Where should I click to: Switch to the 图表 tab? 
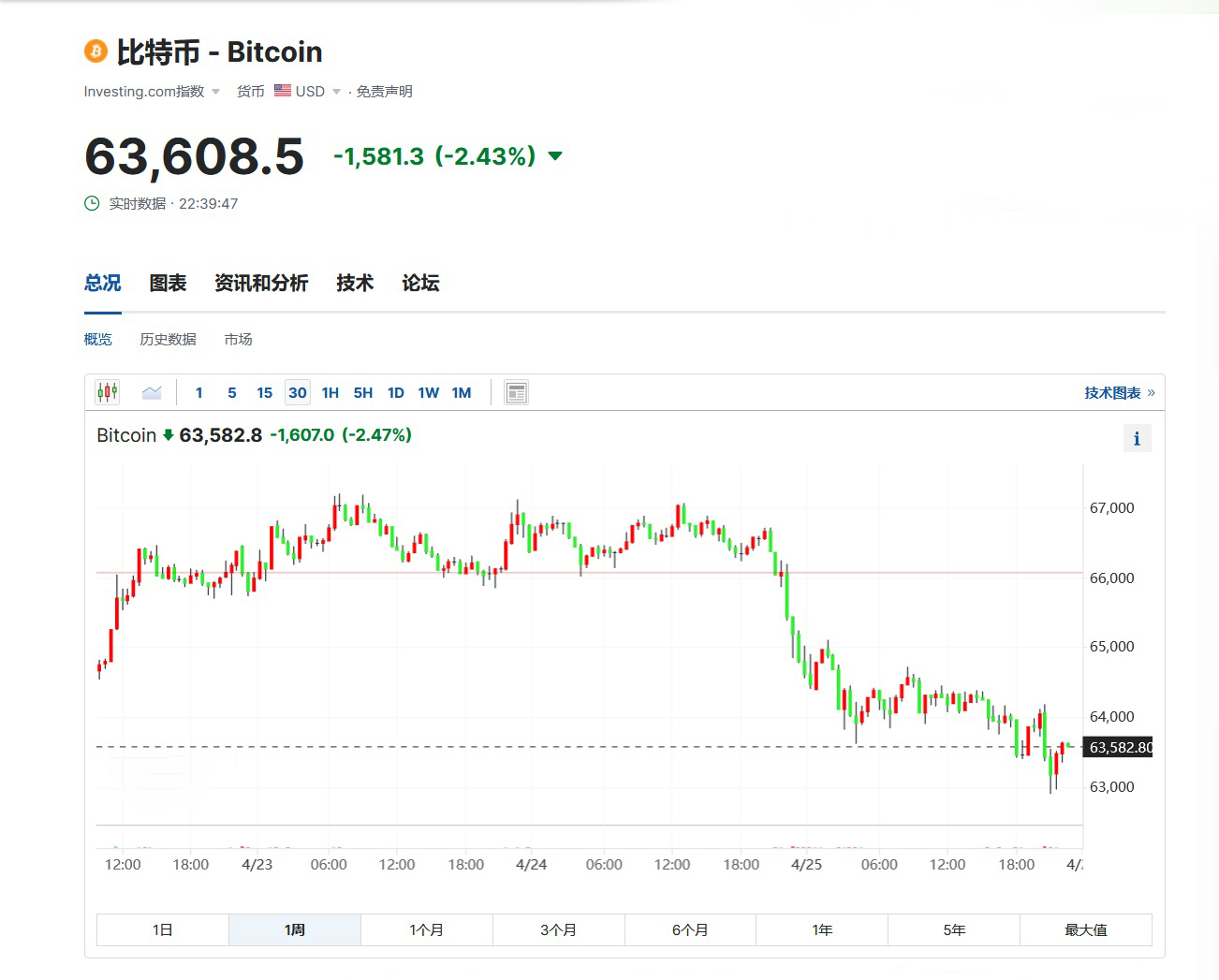pos(168,283)
